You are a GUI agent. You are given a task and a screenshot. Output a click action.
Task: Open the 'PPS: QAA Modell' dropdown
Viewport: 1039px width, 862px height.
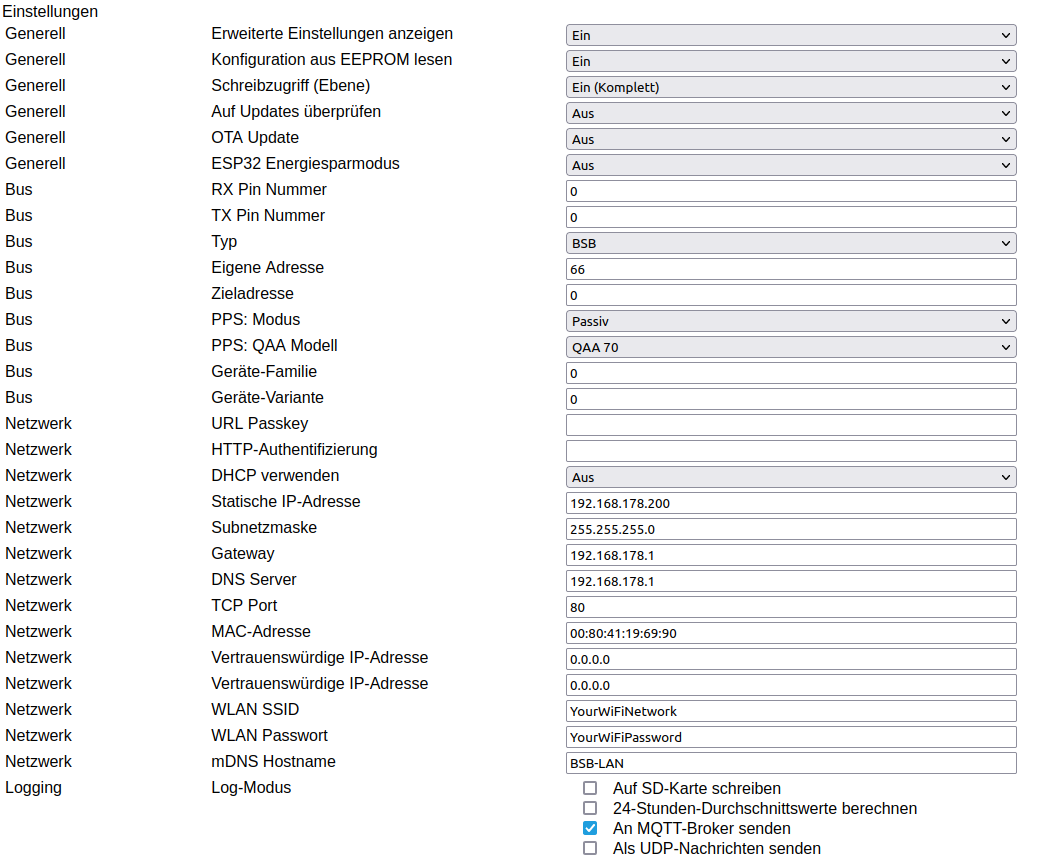[x=791, y=347]
